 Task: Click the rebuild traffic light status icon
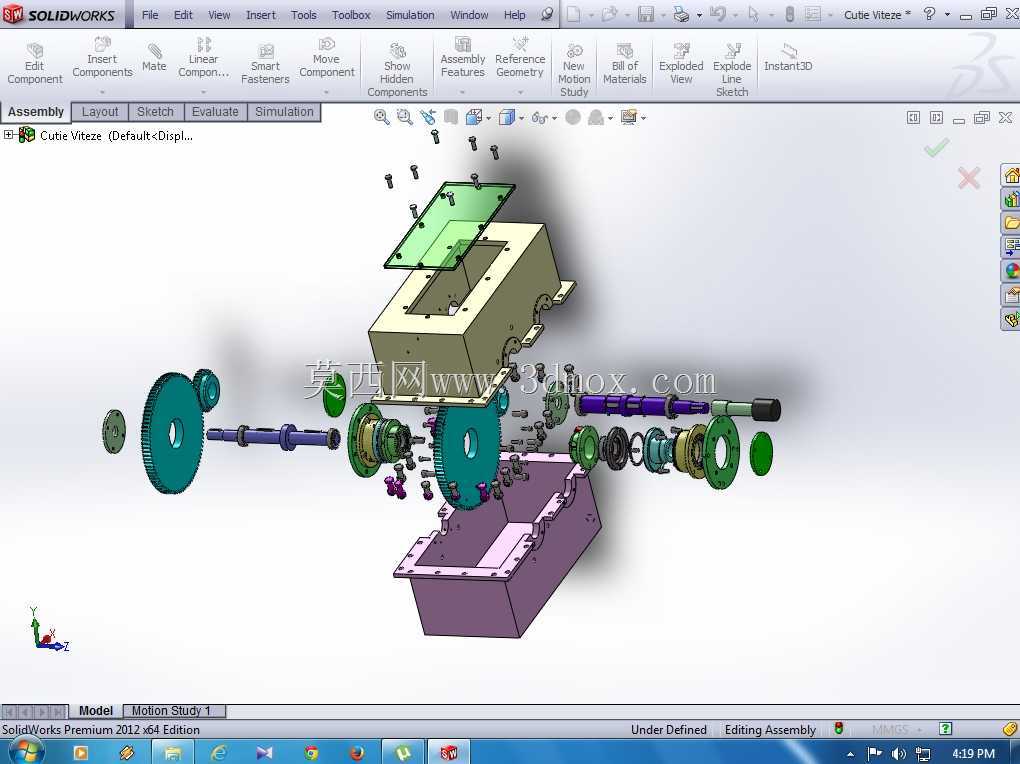839,729
